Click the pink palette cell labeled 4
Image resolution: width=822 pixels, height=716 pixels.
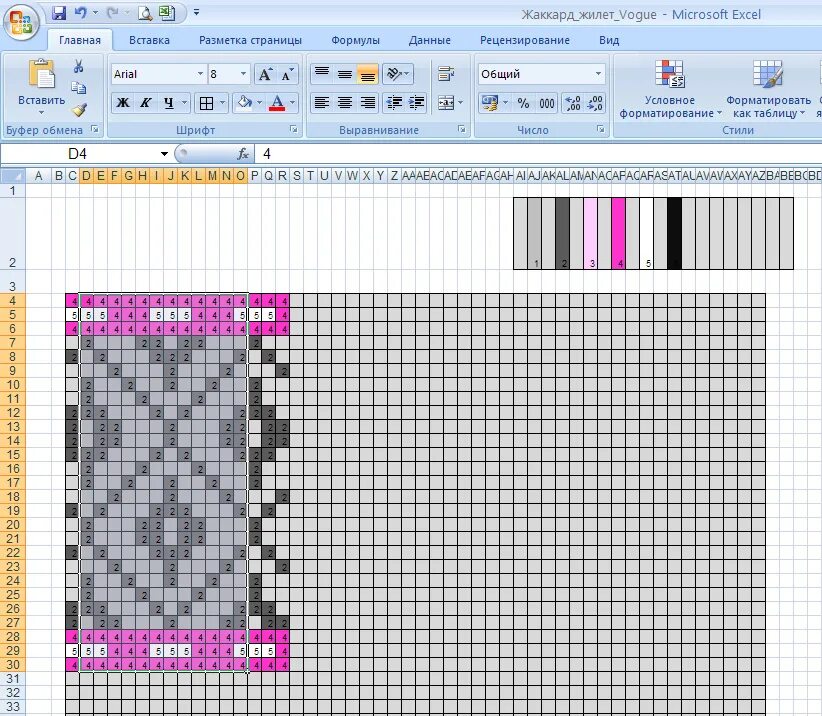point(619,233)
